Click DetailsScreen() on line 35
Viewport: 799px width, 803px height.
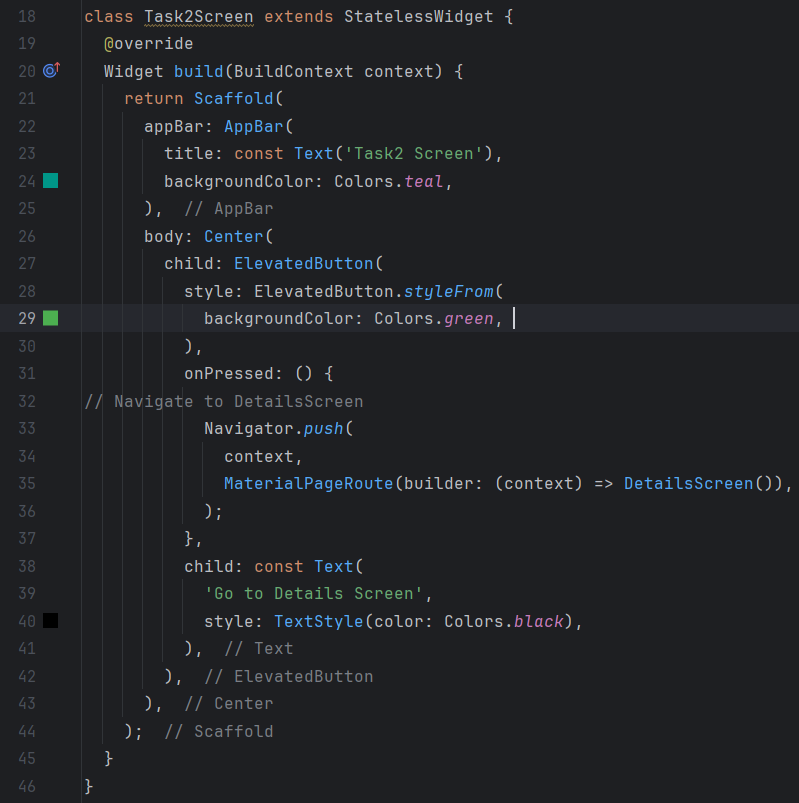(x=699, y=483)
